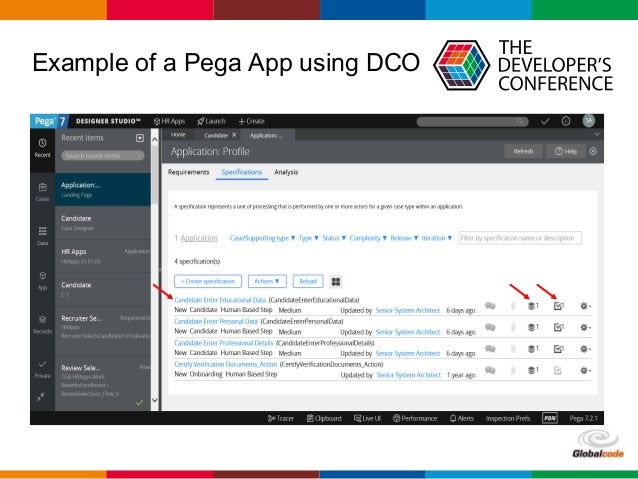Open linked rules icon for Candidate Enter Professional Details
The height and width of the screenshot is (479, 638).
tap(559, 349)
